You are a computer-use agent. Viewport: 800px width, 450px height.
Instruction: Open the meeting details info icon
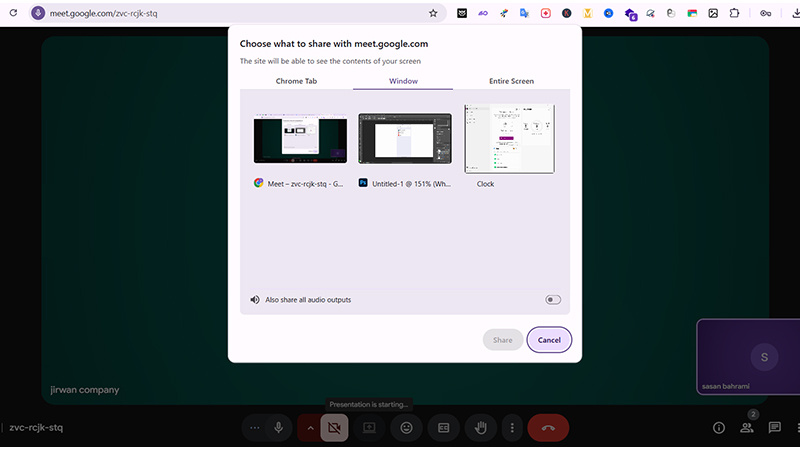718,428
